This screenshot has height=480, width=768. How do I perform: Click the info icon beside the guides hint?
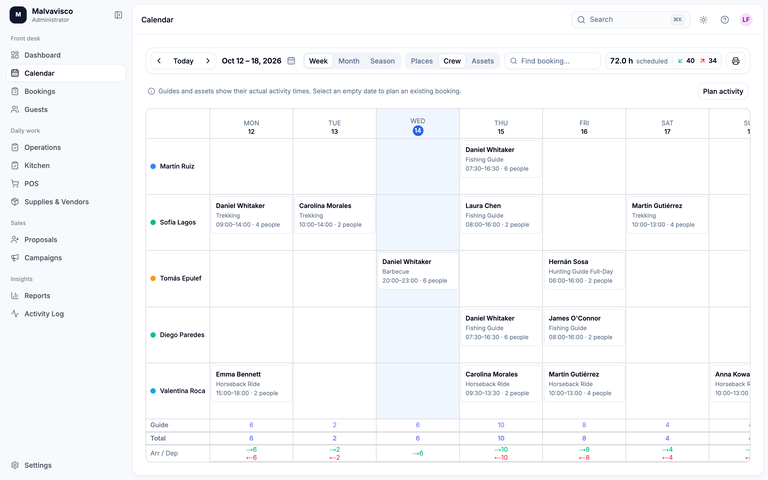point(151,91)
